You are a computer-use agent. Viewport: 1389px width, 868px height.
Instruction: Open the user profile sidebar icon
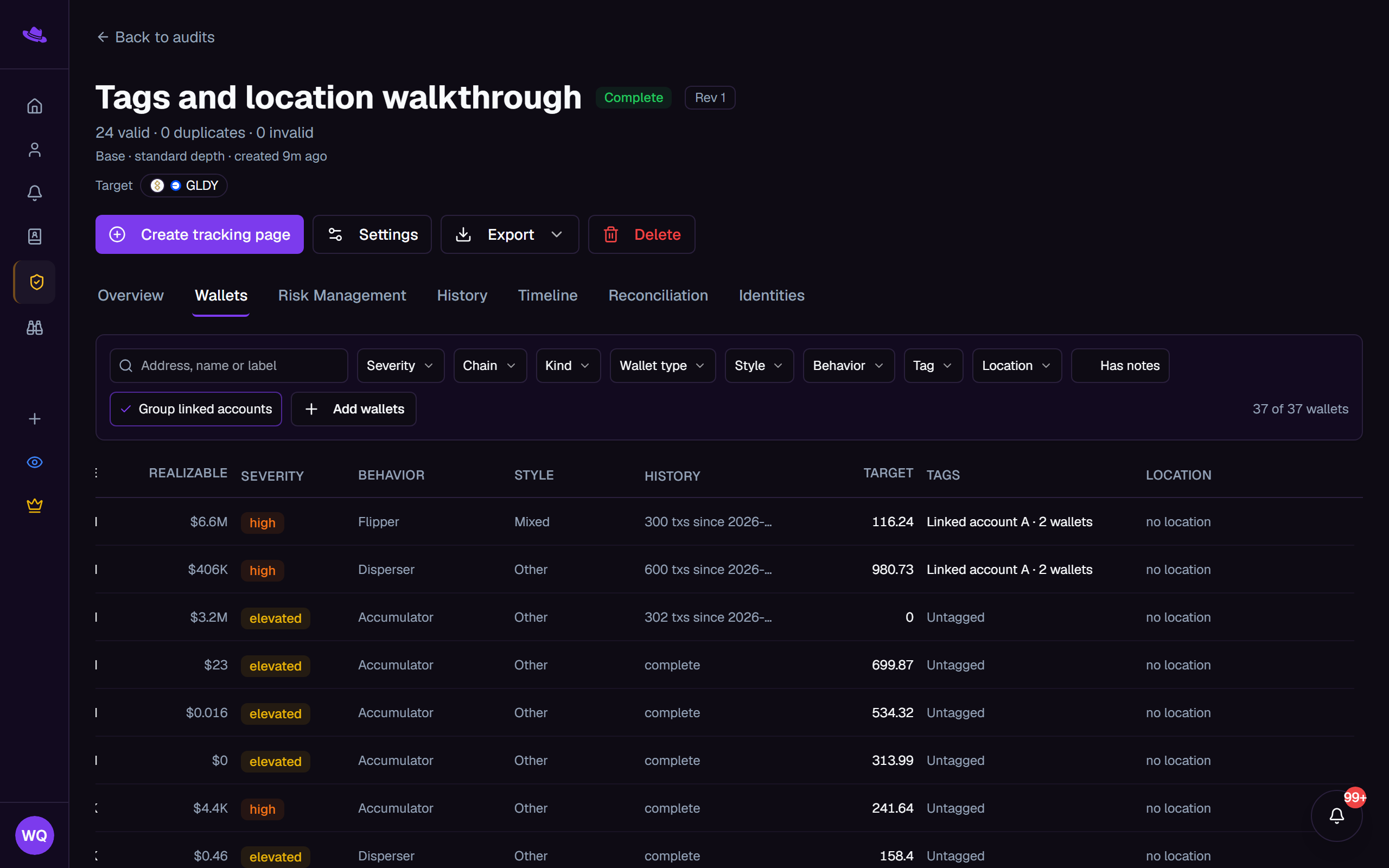[34, 150]
